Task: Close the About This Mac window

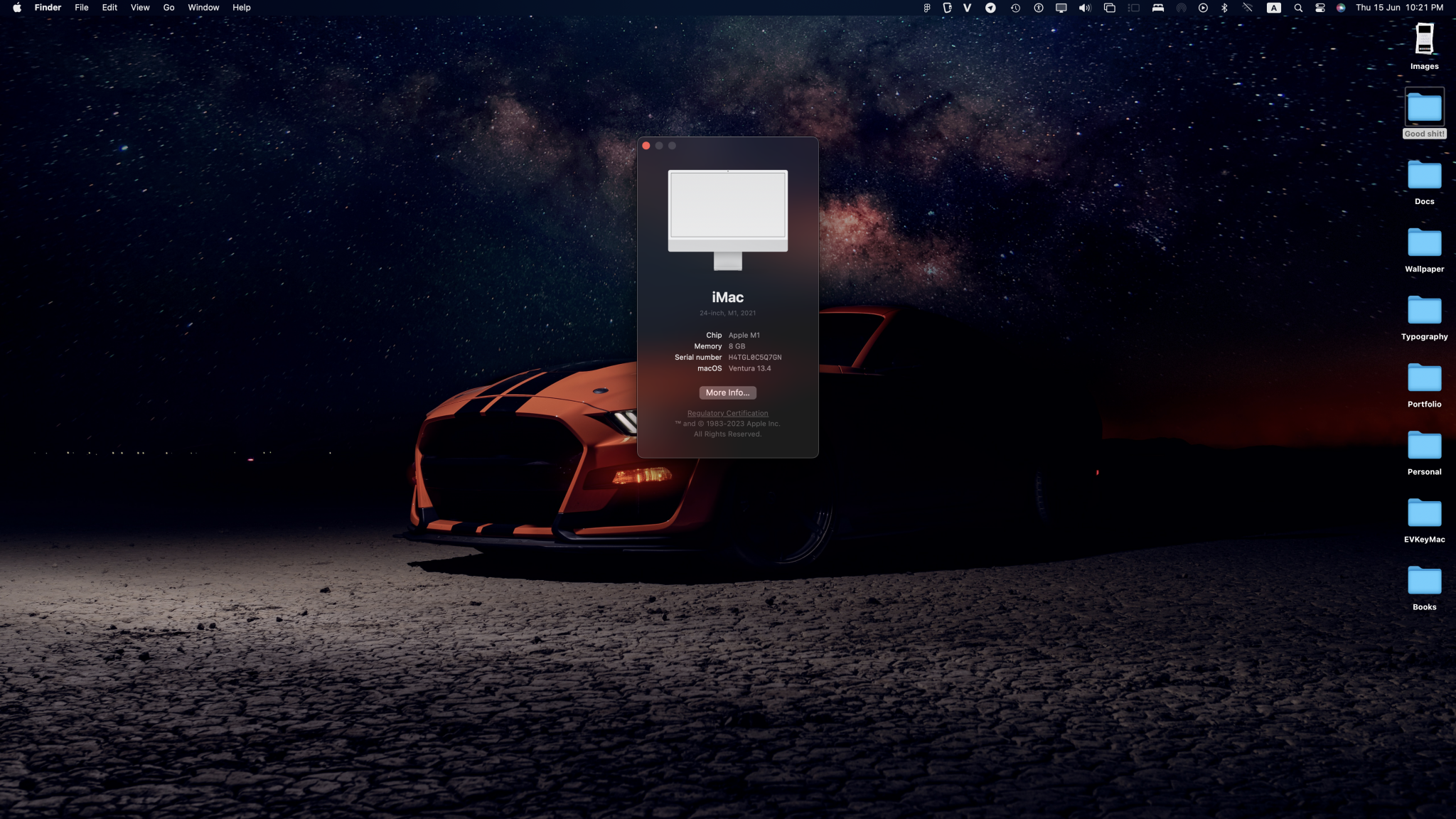Action: click(646, 146)
